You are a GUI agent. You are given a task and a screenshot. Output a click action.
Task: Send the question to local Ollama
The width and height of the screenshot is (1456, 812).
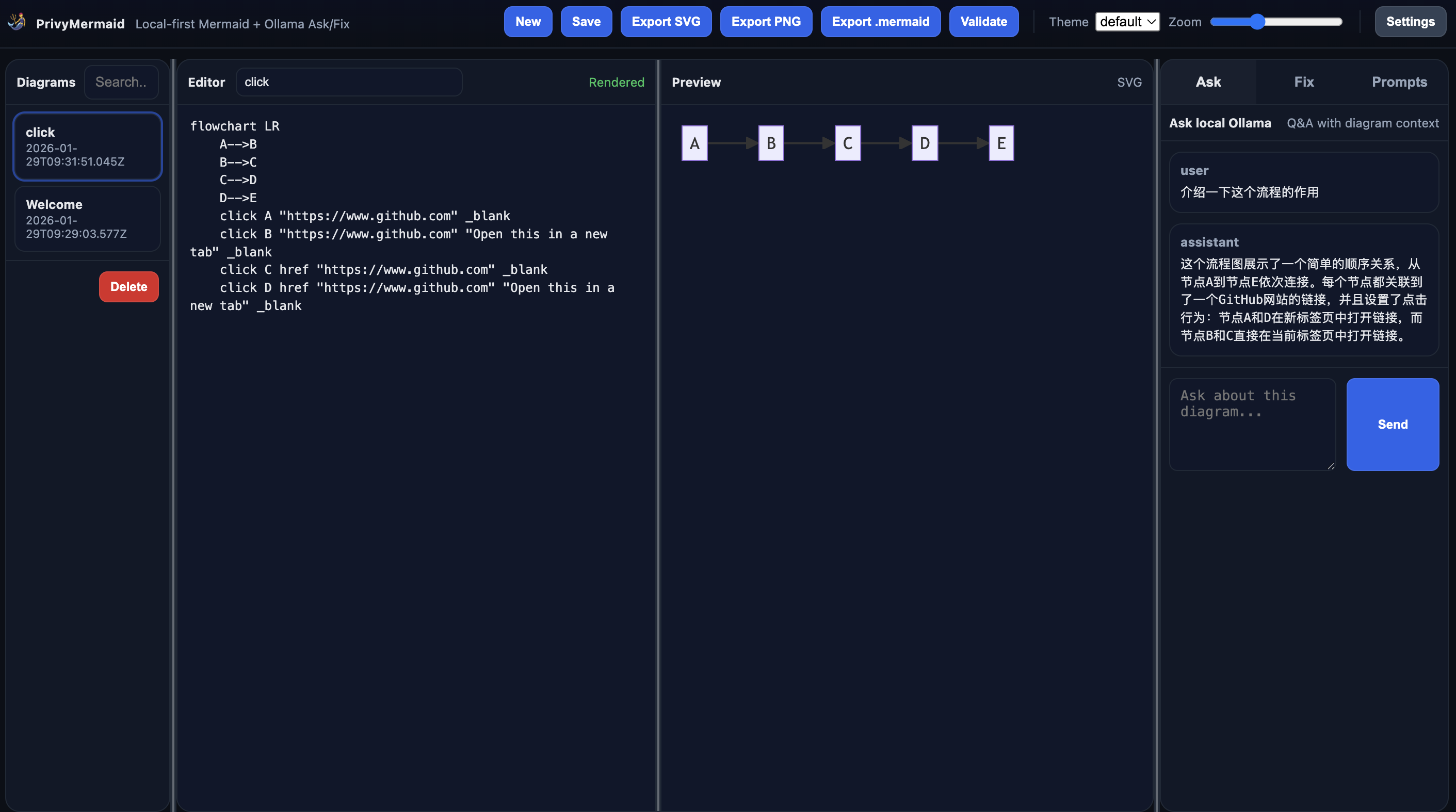pos(1392,425)
